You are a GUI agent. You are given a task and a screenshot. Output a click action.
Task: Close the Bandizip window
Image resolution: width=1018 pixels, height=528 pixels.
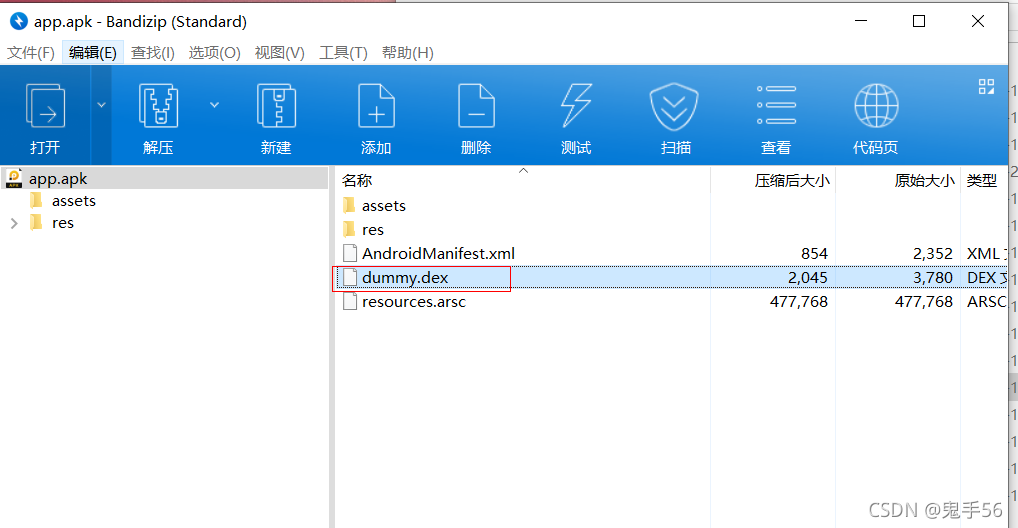978,21
